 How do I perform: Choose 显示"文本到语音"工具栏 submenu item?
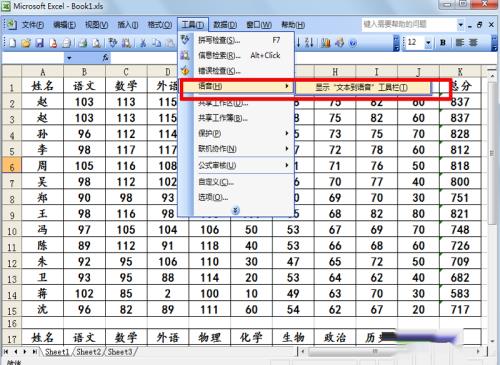click(362, 87)
